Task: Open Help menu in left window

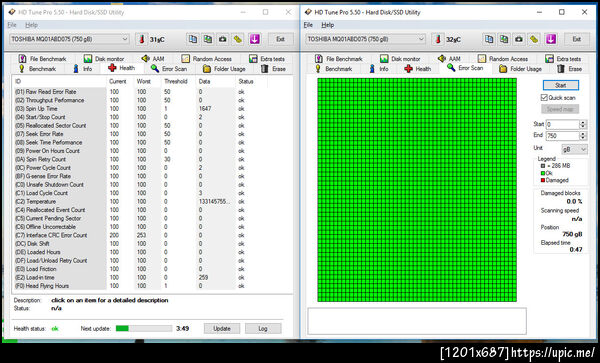Action: tap(31, 25)
